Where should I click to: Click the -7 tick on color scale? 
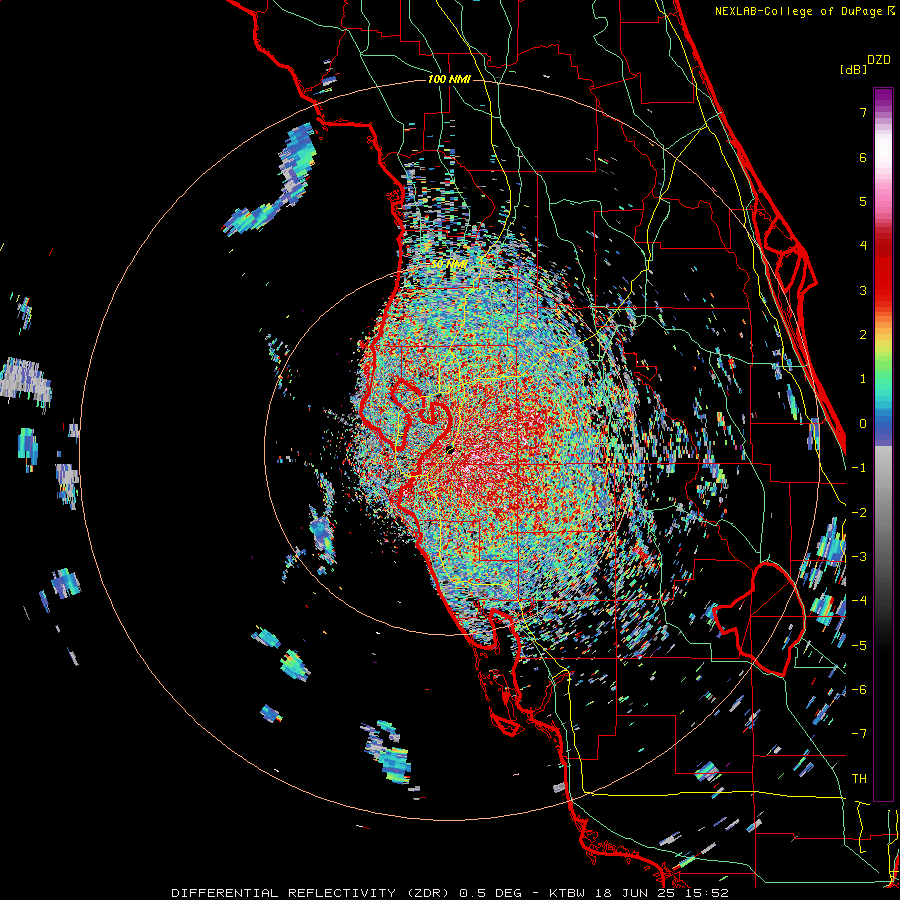pos(859,734)
